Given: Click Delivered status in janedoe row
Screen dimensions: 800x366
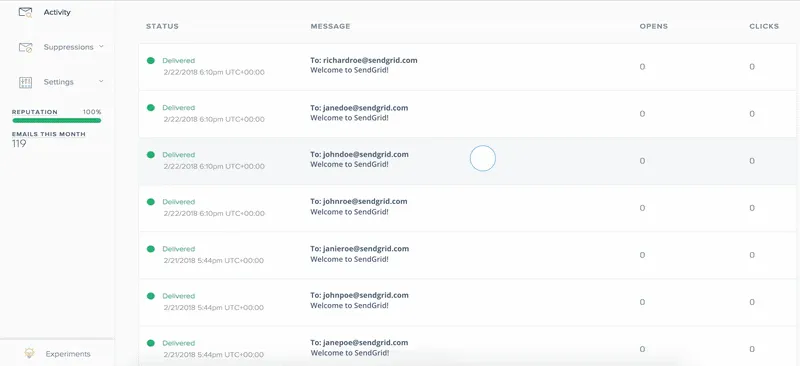Looking at the screenshot, I should point(179,108).
